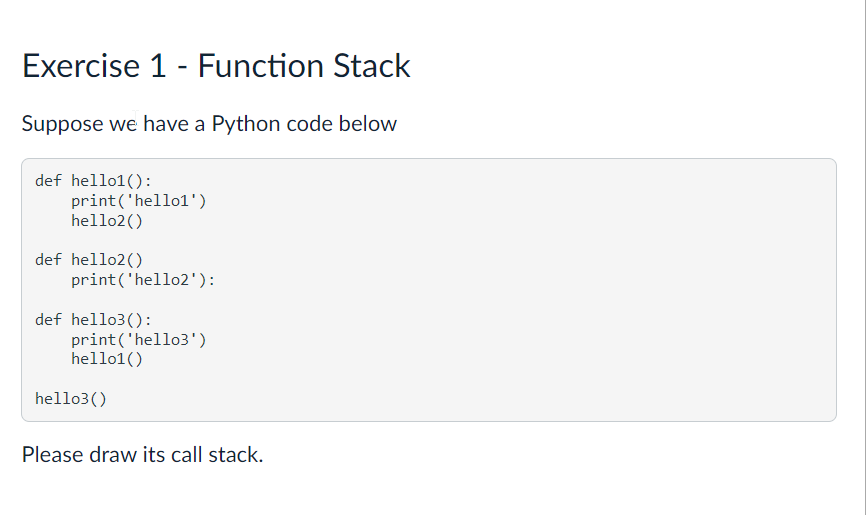
Task: Click the "Exercise 1 - Function Stack" heading
Action: click(216, 66)
